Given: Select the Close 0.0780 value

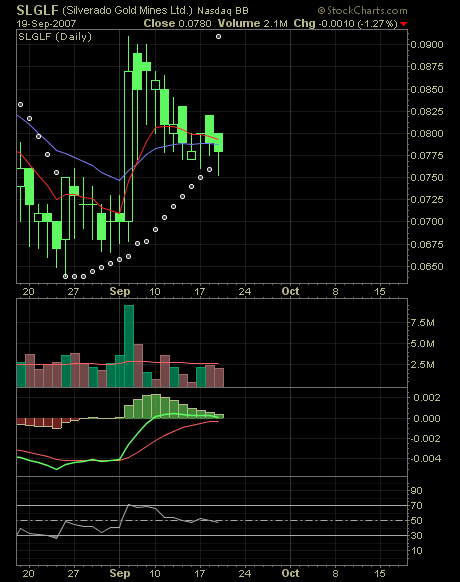Looking at the screenshot, I should pos(177,23).
